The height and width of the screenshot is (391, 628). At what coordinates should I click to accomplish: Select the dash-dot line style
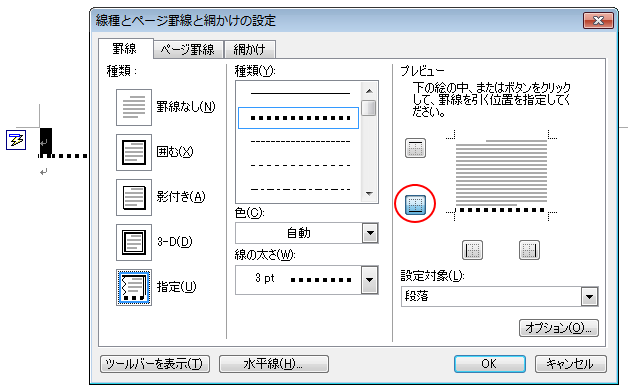(300, 189)
